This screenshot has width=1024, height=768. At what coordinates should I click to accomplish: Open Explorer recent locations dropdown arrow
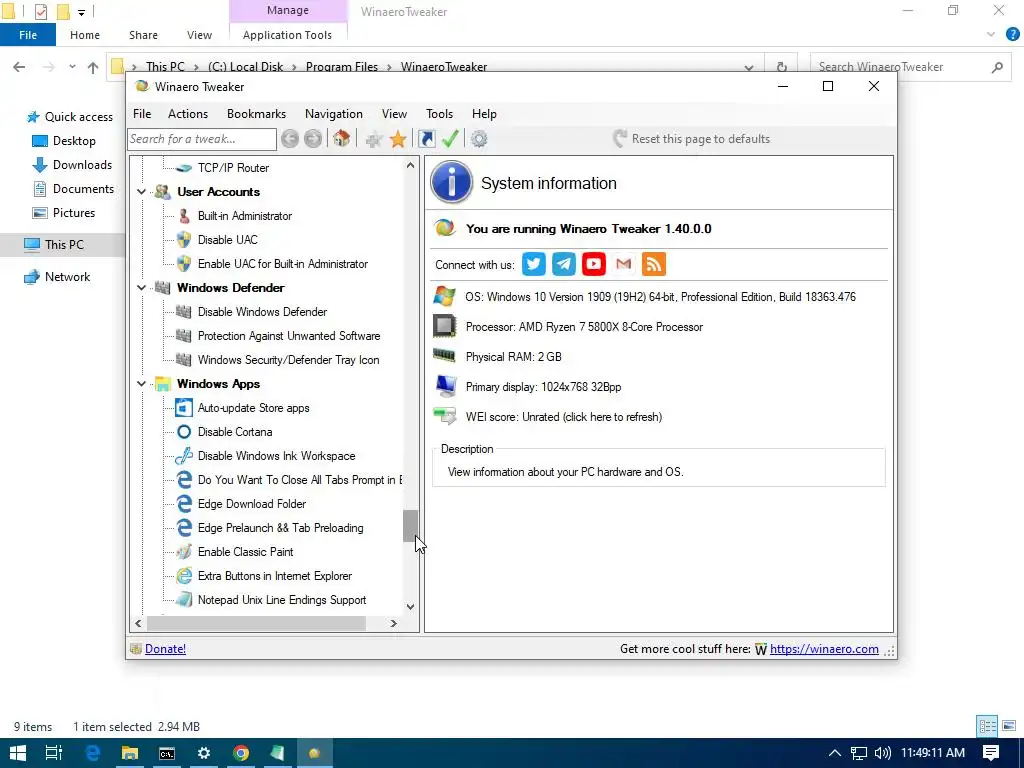pyautogui.click(x=72, y=67)
